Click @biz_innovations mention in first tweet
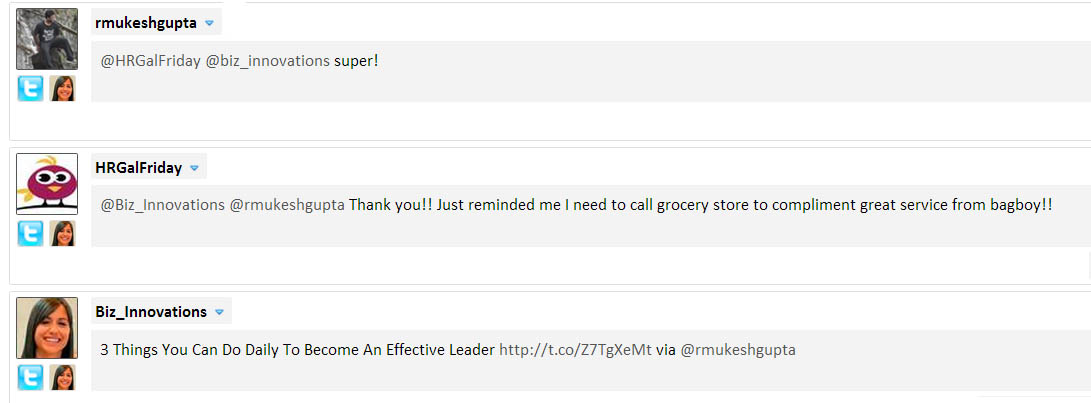This screenshot has height=403, width=1091. [x=268, y=61]
